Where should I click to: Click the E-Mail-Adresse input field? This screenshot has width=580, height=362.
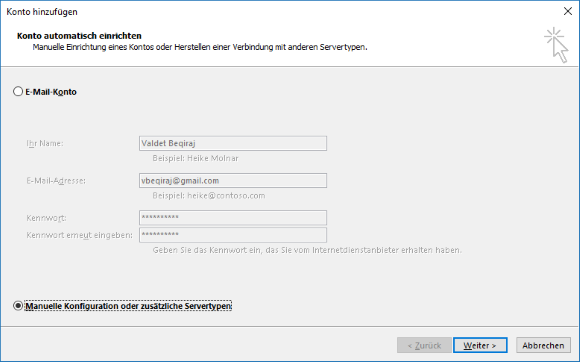pyautogui.click(x=233, y=180)
